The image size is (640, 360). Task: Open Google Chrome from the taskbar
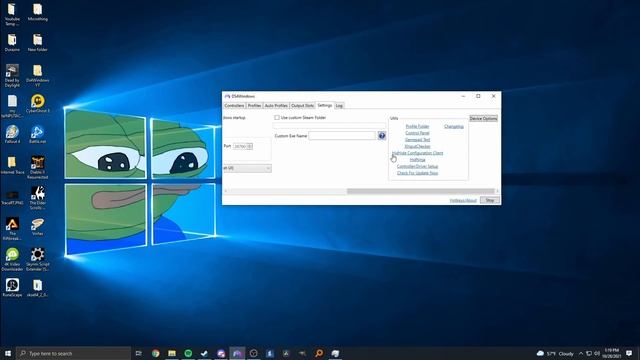click(x=156, y=353)
